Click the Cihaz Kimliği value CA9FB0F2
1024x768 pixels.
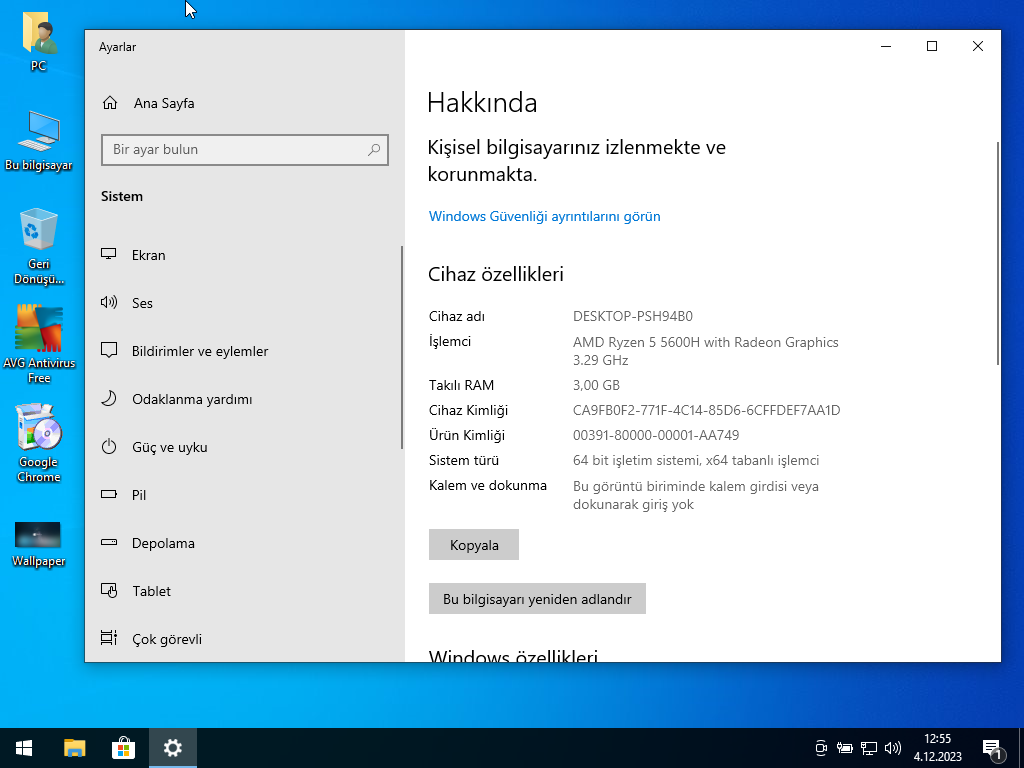click(706, 410)
